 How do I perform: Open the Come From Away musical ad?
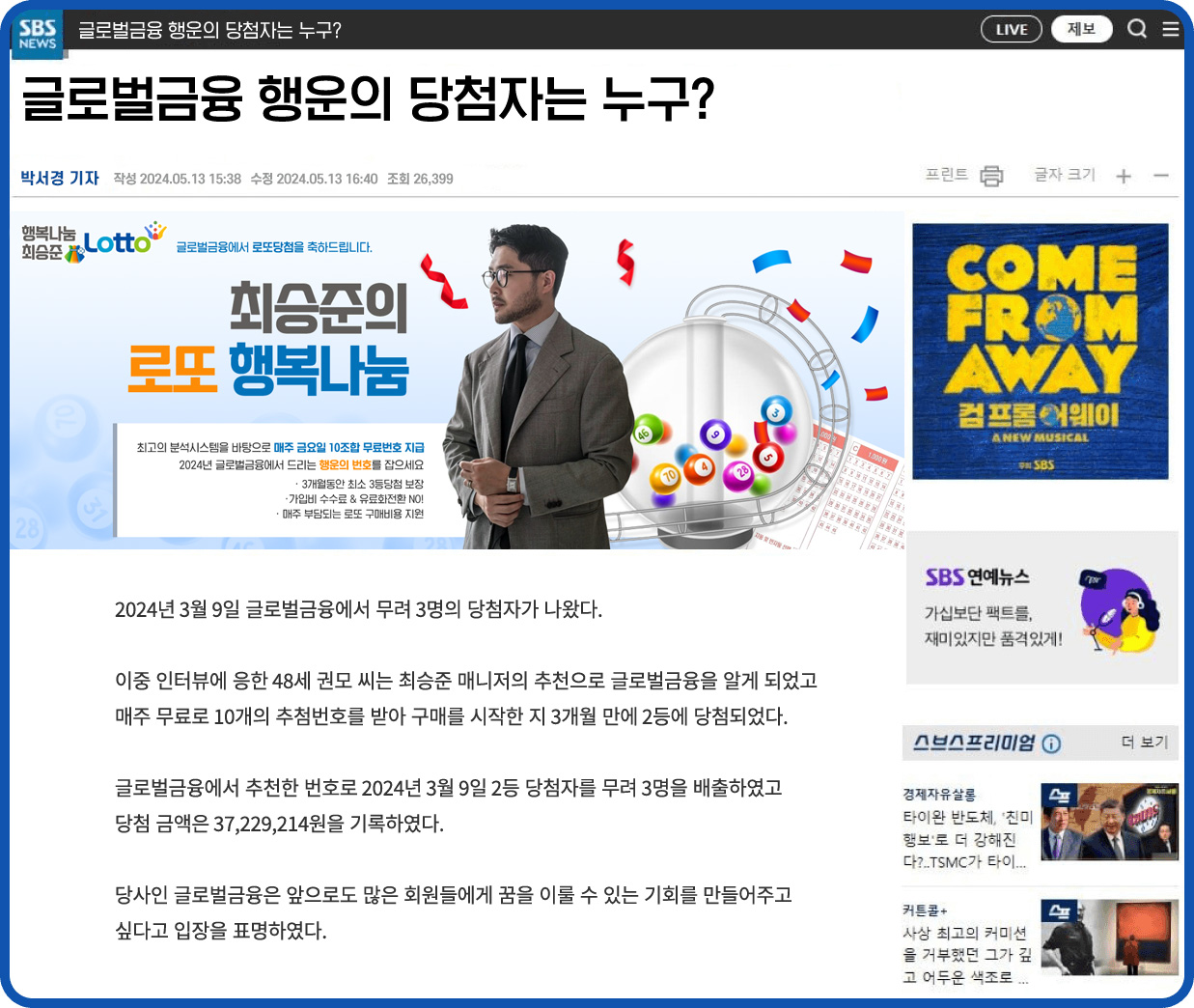pyautogui.click(x=1041, y=351)
